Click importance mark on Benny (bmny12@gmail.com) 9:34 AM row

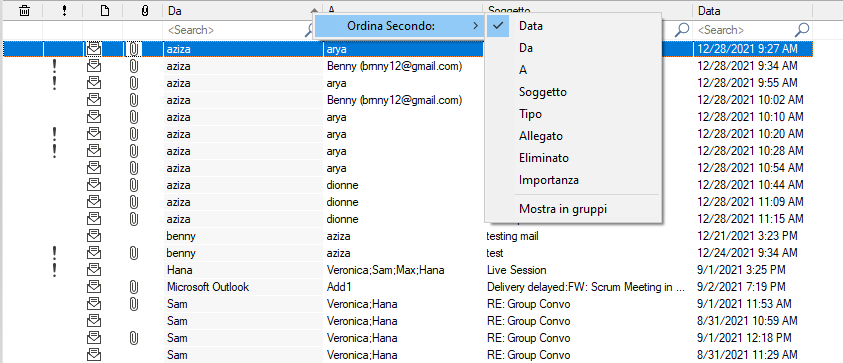point(54,66)
